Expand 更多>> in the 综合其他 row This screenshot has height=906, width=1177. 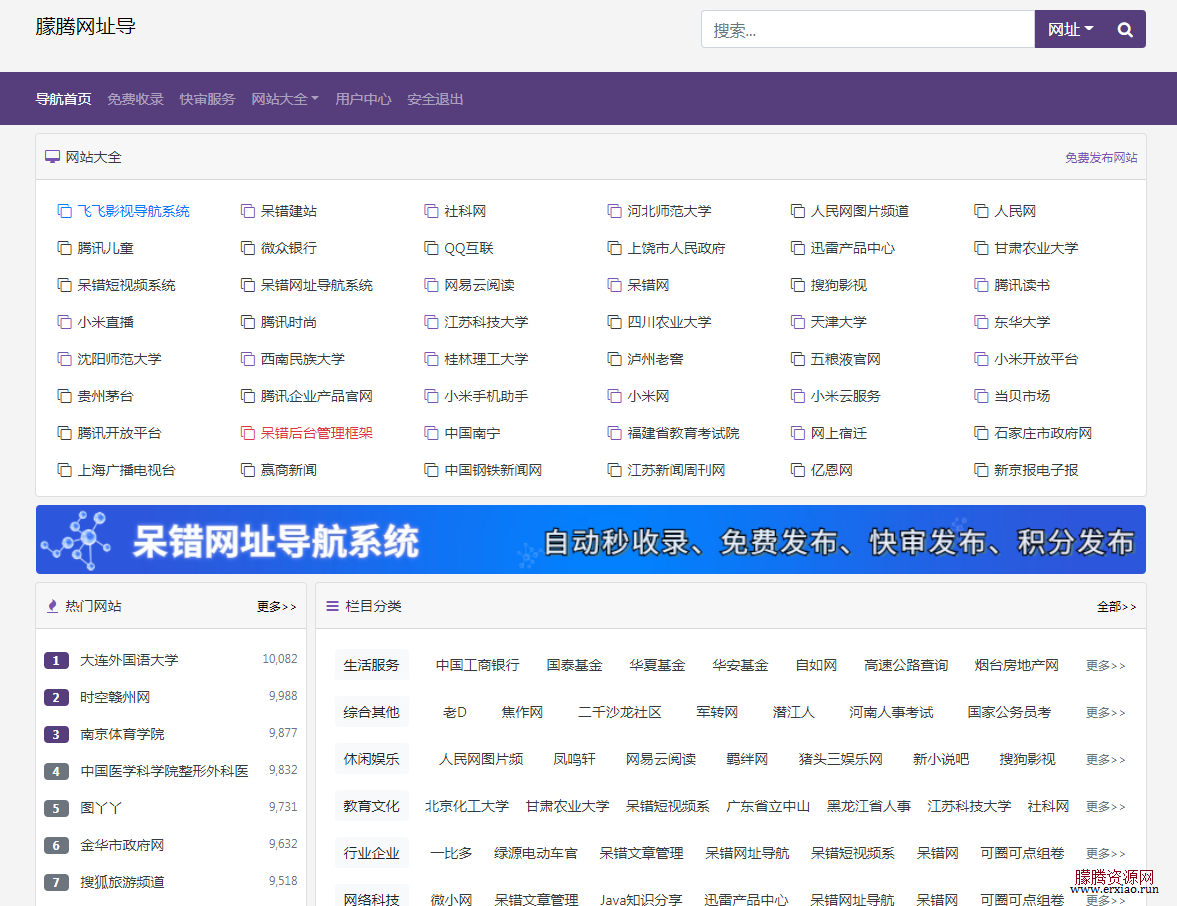(x=1106, y=712)
